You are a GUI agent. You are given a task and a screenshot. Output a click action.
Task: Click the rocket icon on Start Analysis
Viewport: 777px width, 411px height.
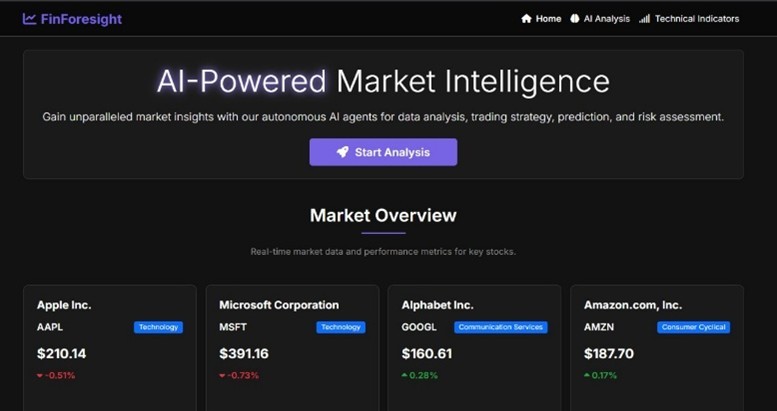point(343,152)
